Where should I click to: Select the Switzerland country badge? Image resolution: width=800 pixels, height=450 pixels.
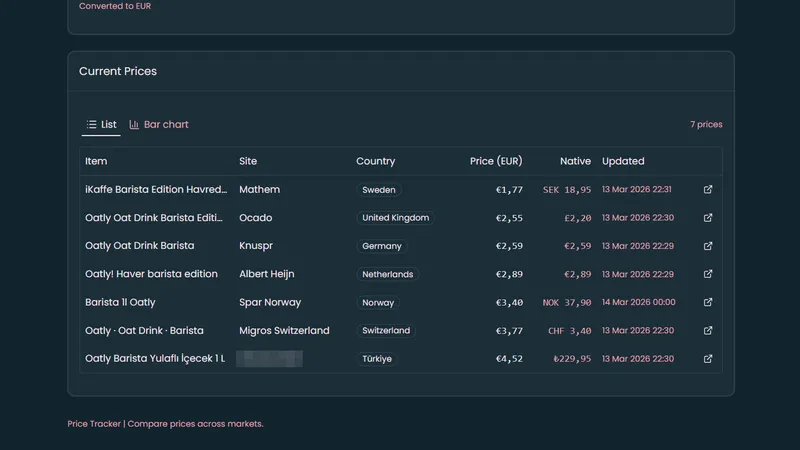[386, 331]
